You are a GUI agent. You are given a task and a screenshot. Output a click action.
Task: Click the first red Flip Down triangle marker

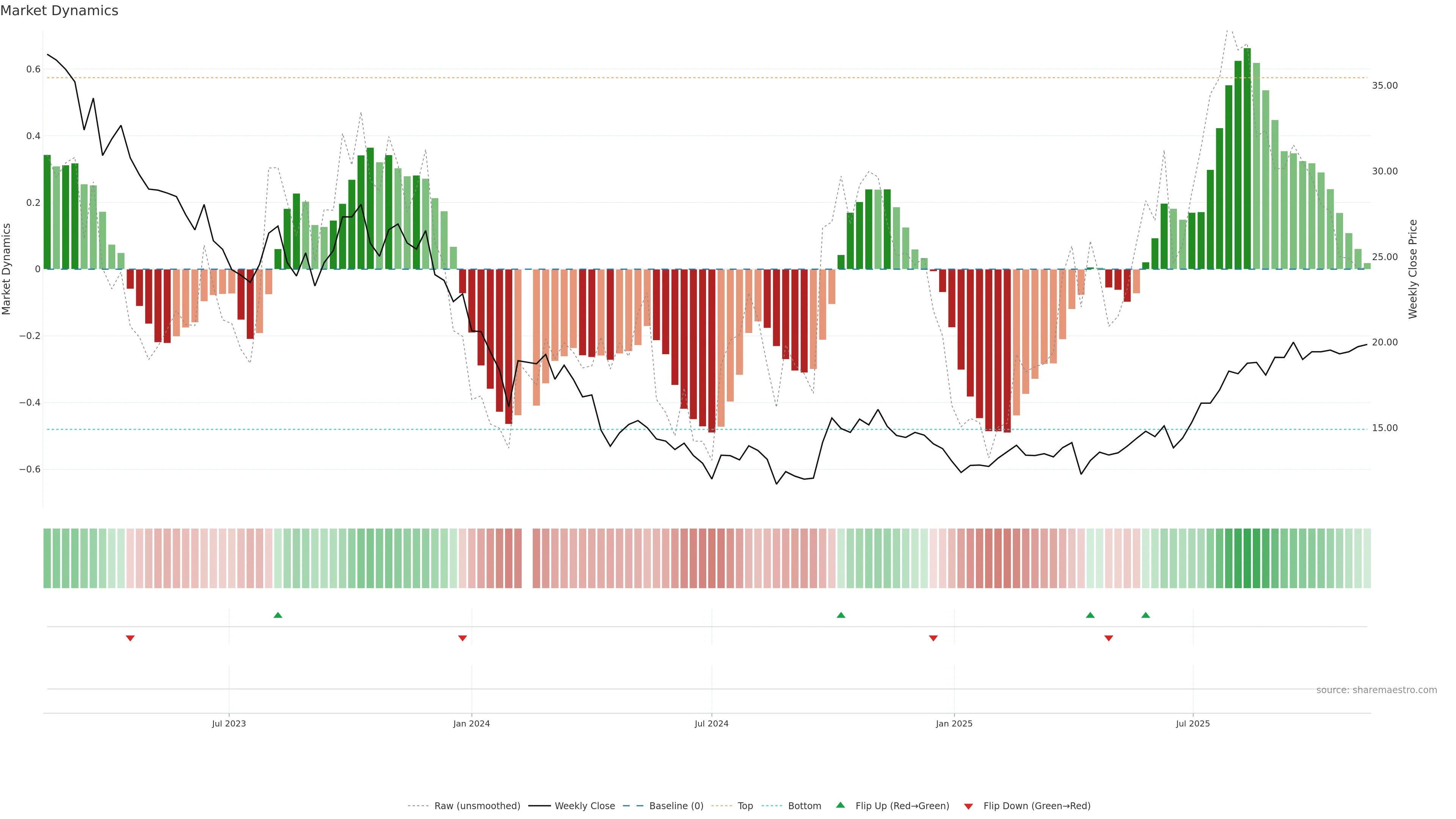click(x=130, y=638)
